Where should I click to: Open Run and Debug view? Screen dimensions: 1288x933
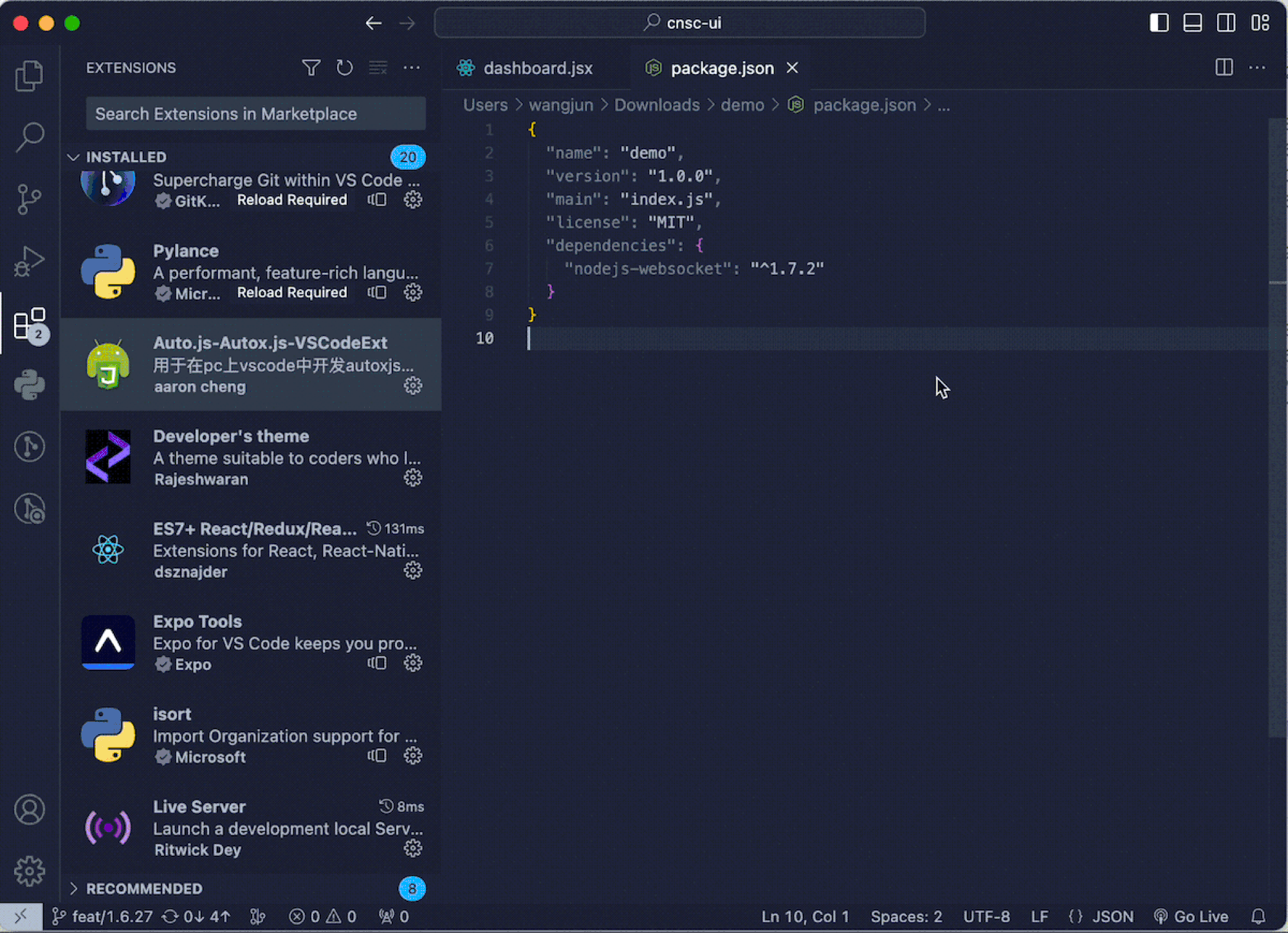[x=29, y=261]
